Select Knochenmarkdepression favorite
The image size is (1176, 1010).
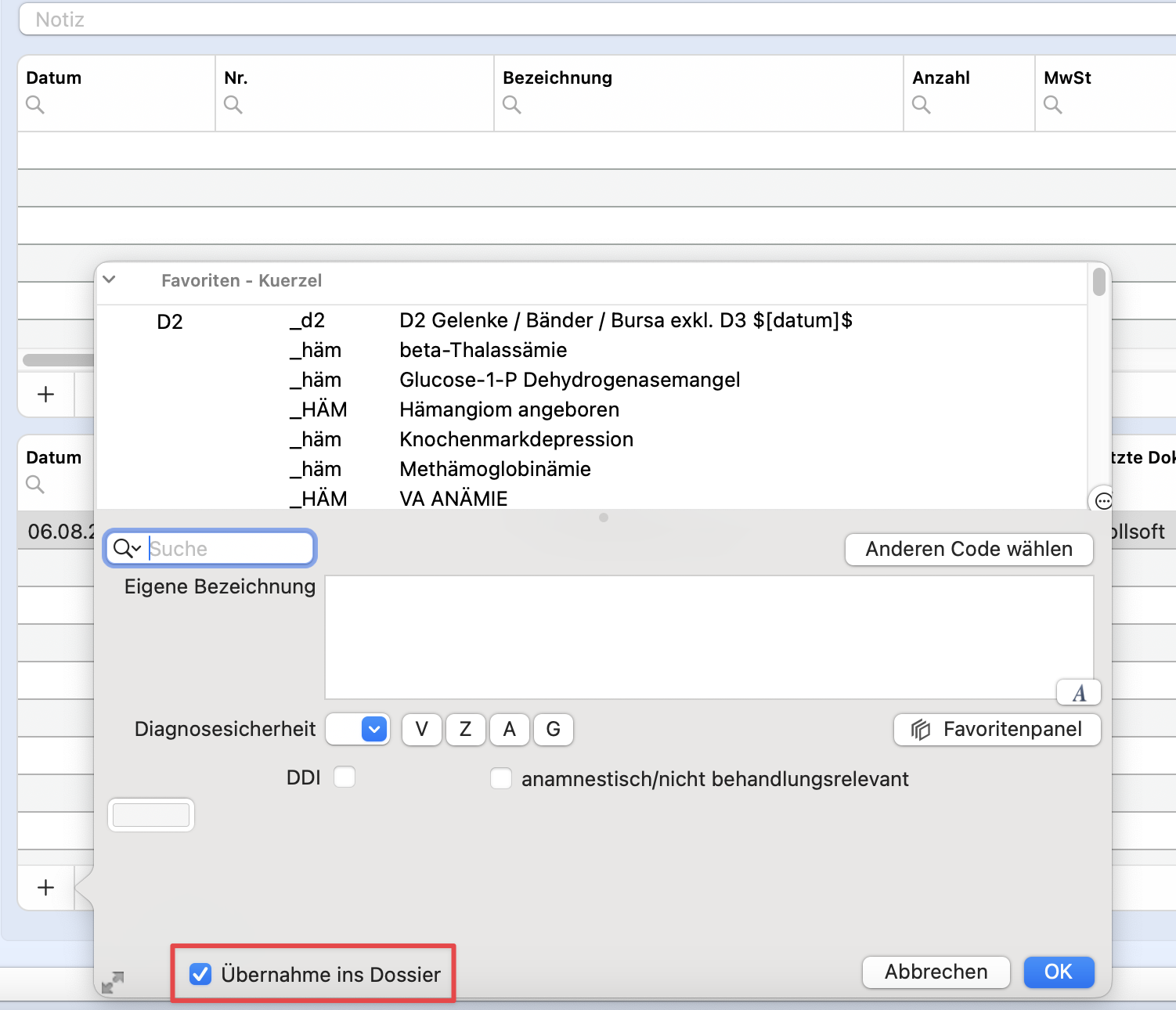point(516,439)
